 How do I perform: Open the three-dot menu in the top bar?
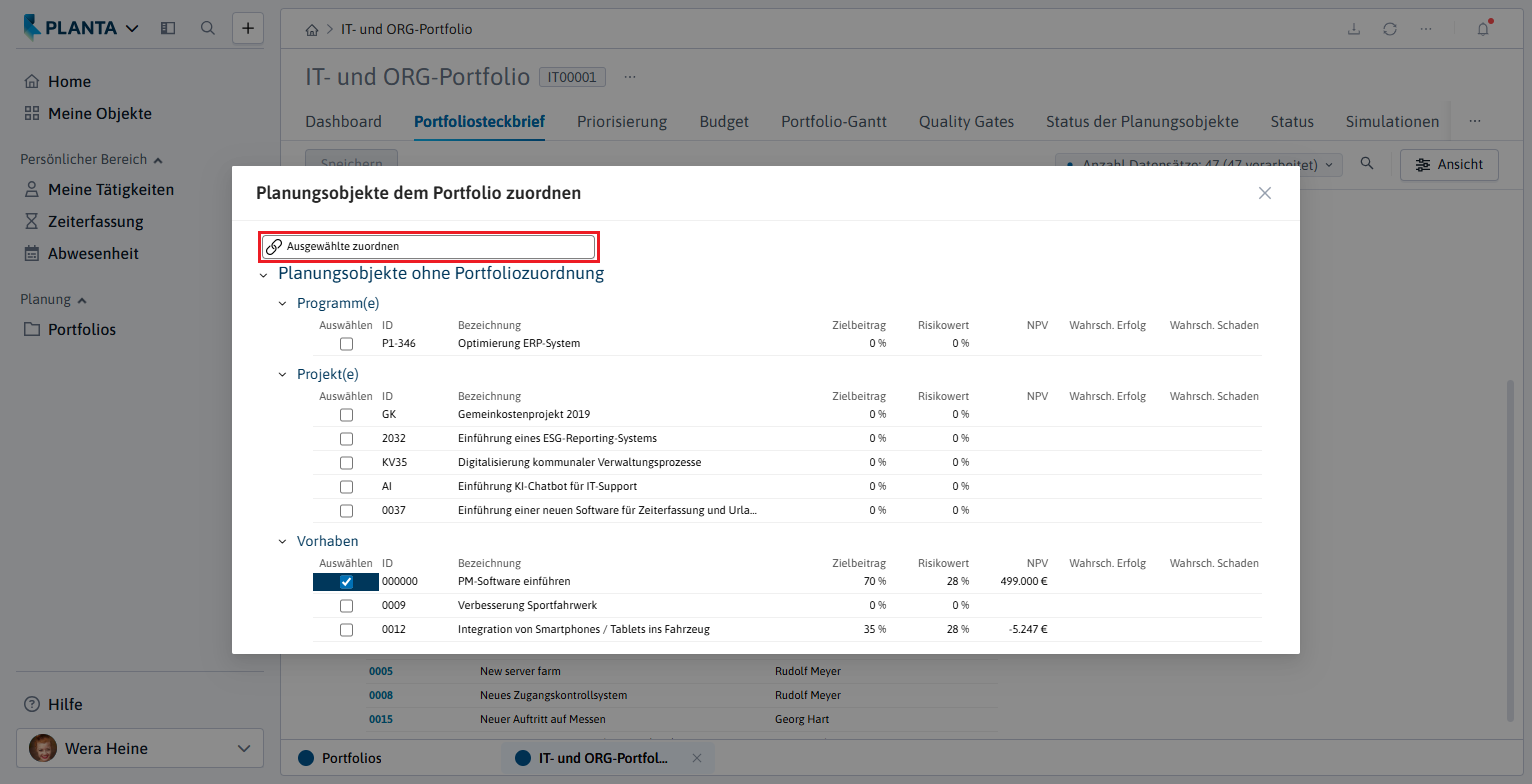point(1425,29)
